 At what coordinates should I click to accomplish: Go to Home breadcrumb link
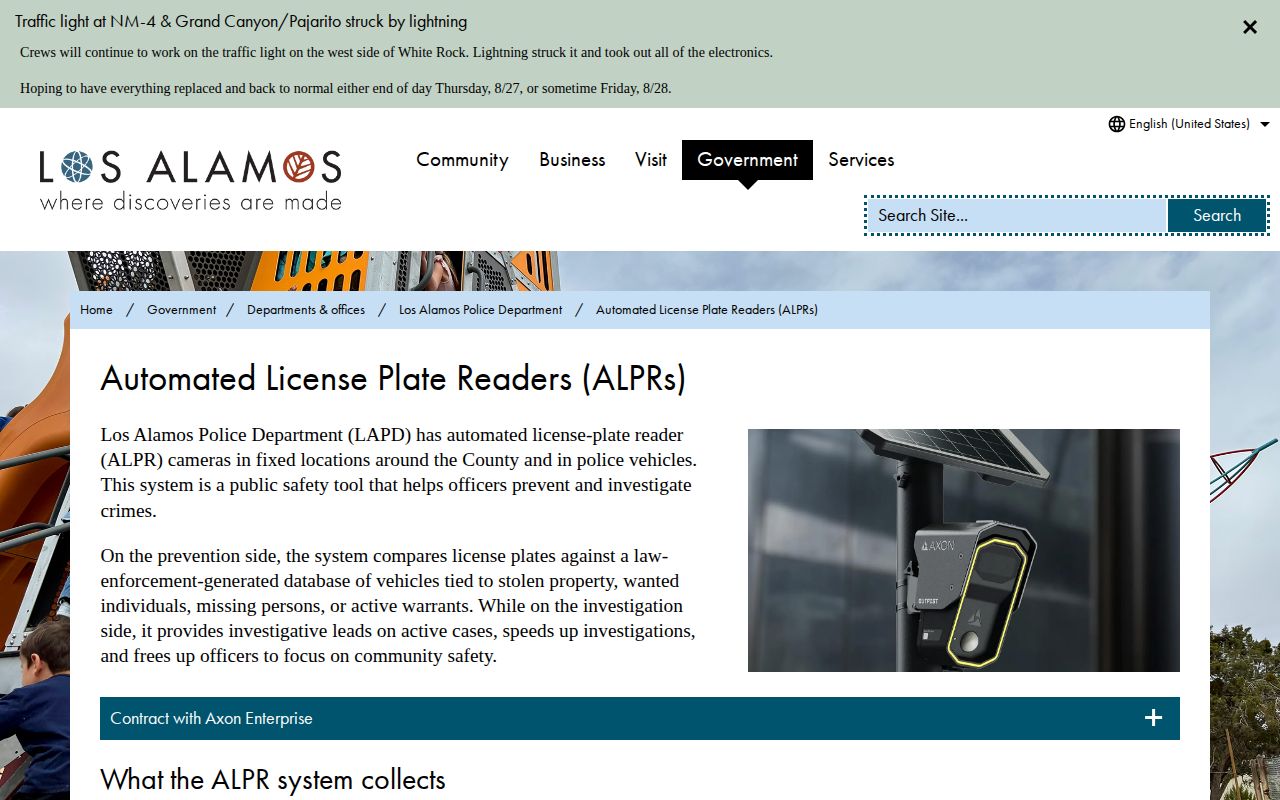click(96, 310)
